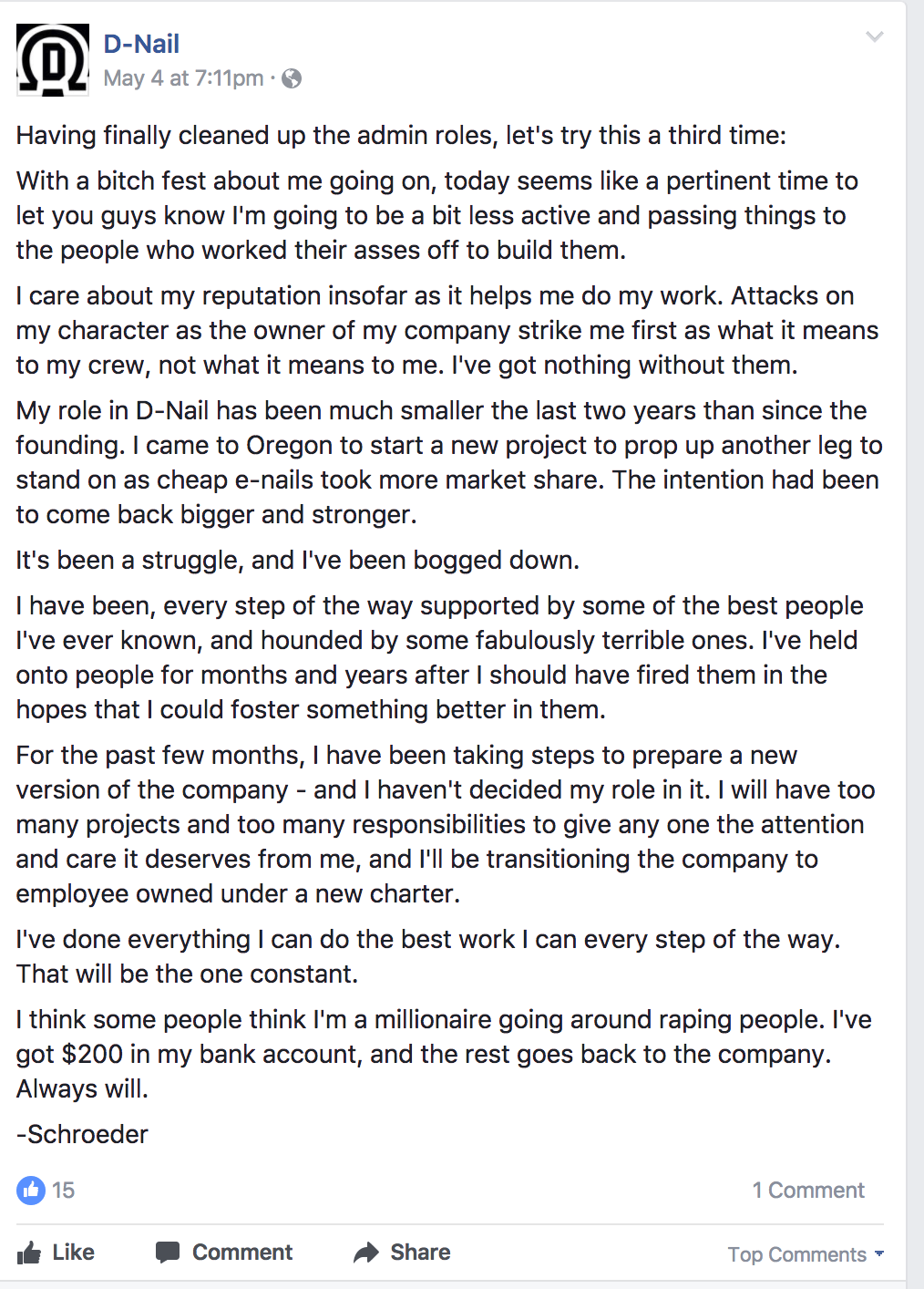Select the Share text button

pos(420,1253)
